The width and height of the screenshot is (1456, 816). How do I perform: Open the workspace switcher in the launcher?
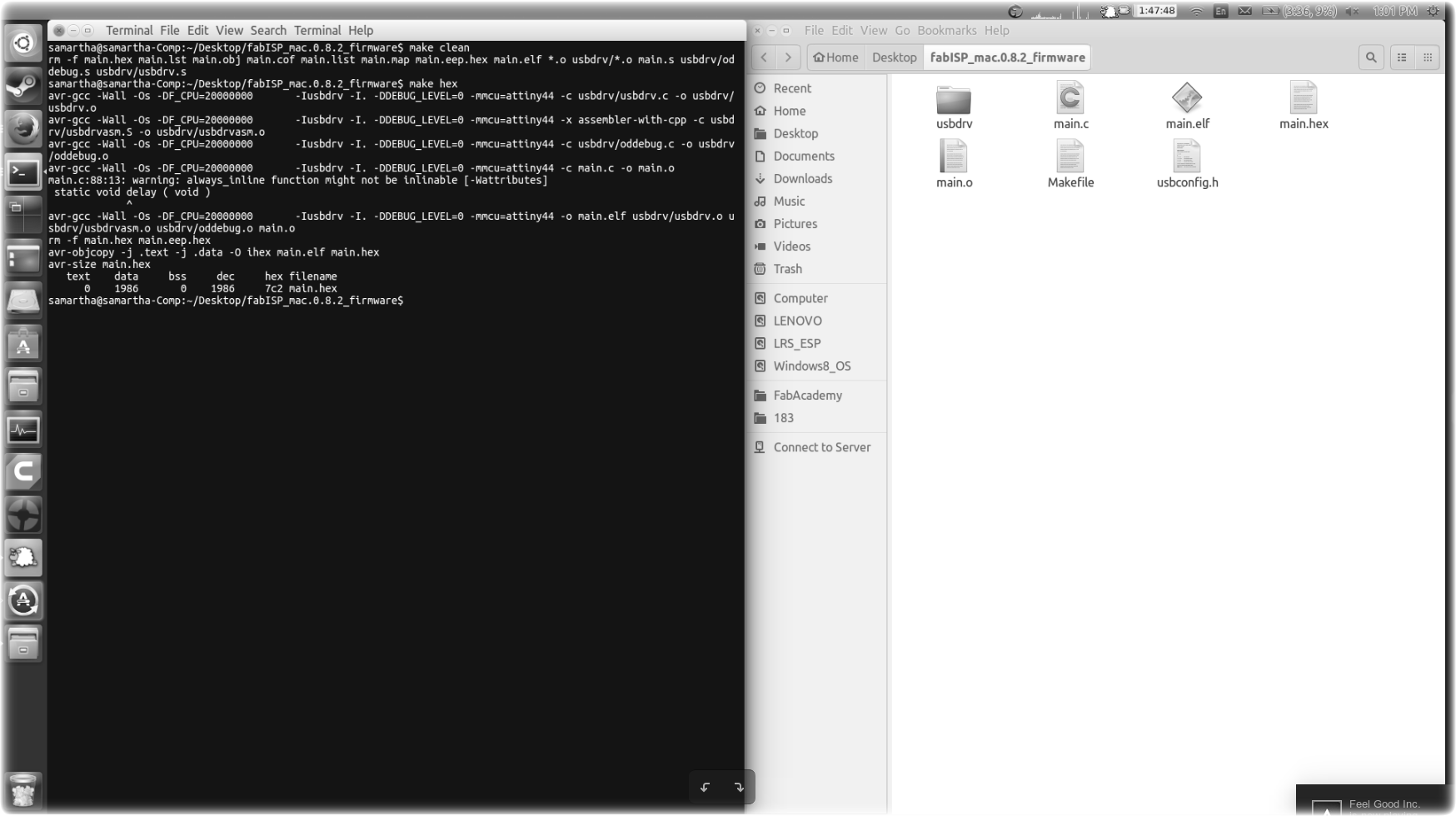[x=23, y=215]
